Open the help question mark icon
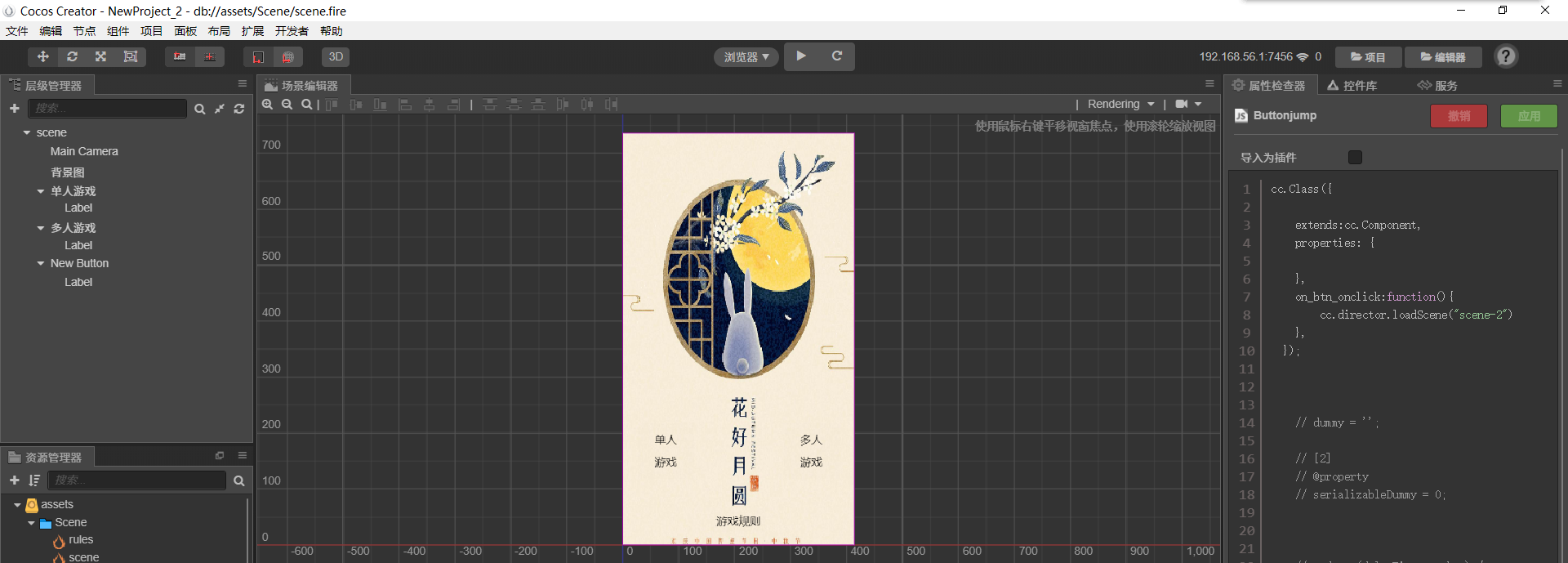1568x563 pixels. point(1506,56)
